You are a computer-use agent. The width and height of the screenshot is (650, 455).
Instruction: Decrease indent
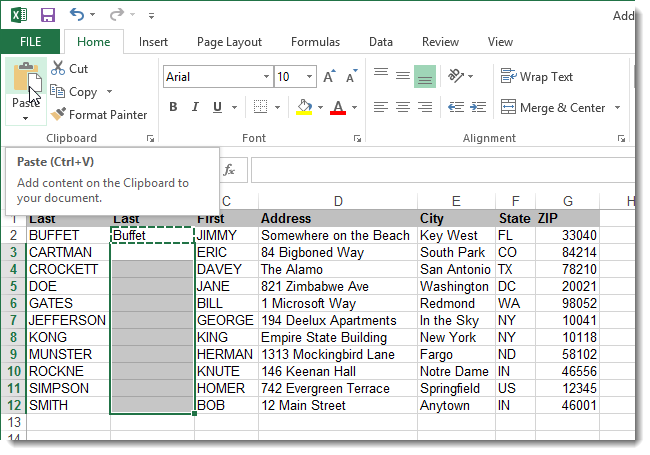tap(456, 107)
